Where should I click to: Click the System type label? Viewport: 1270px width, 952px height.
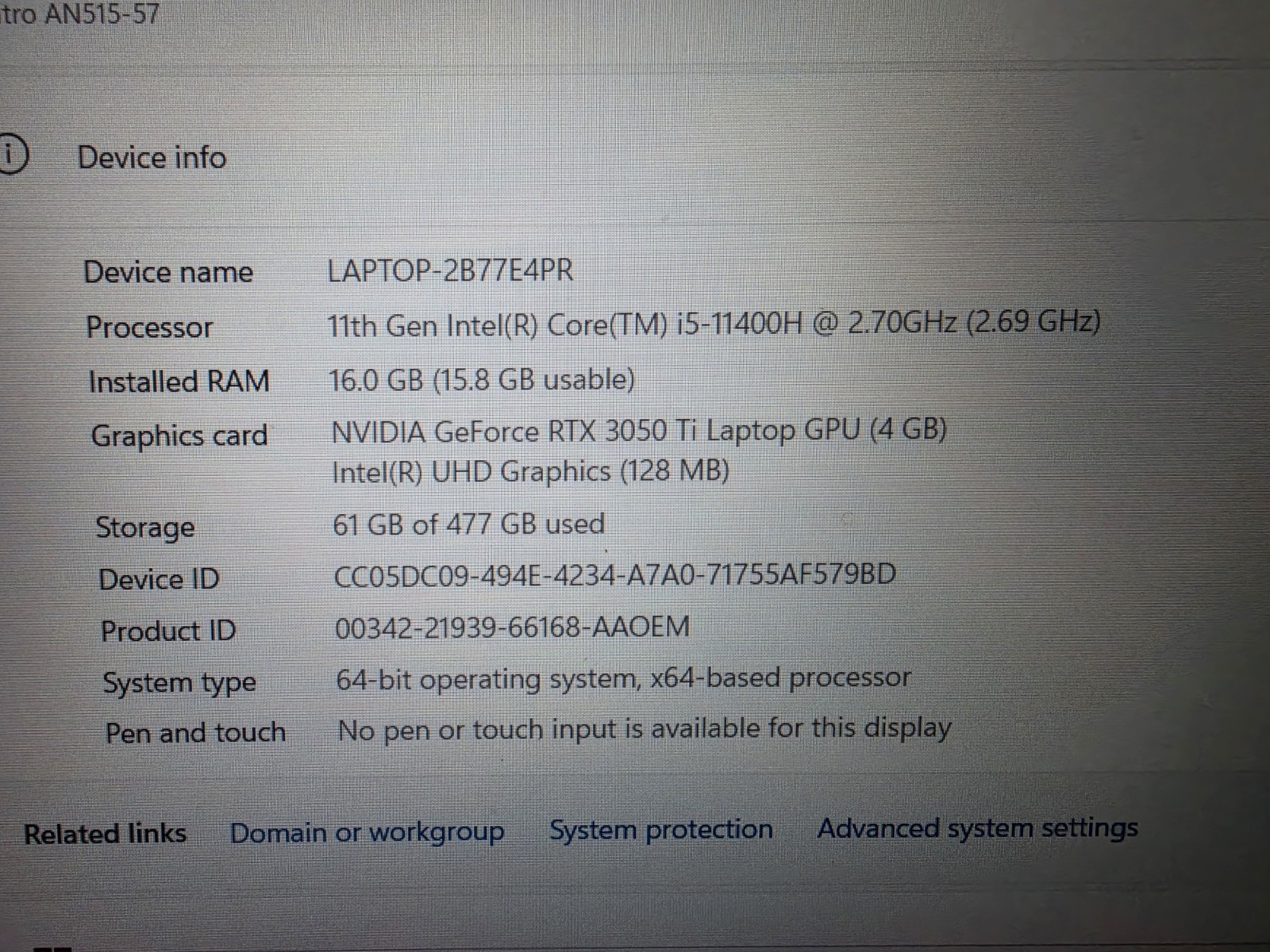point(179,683)
